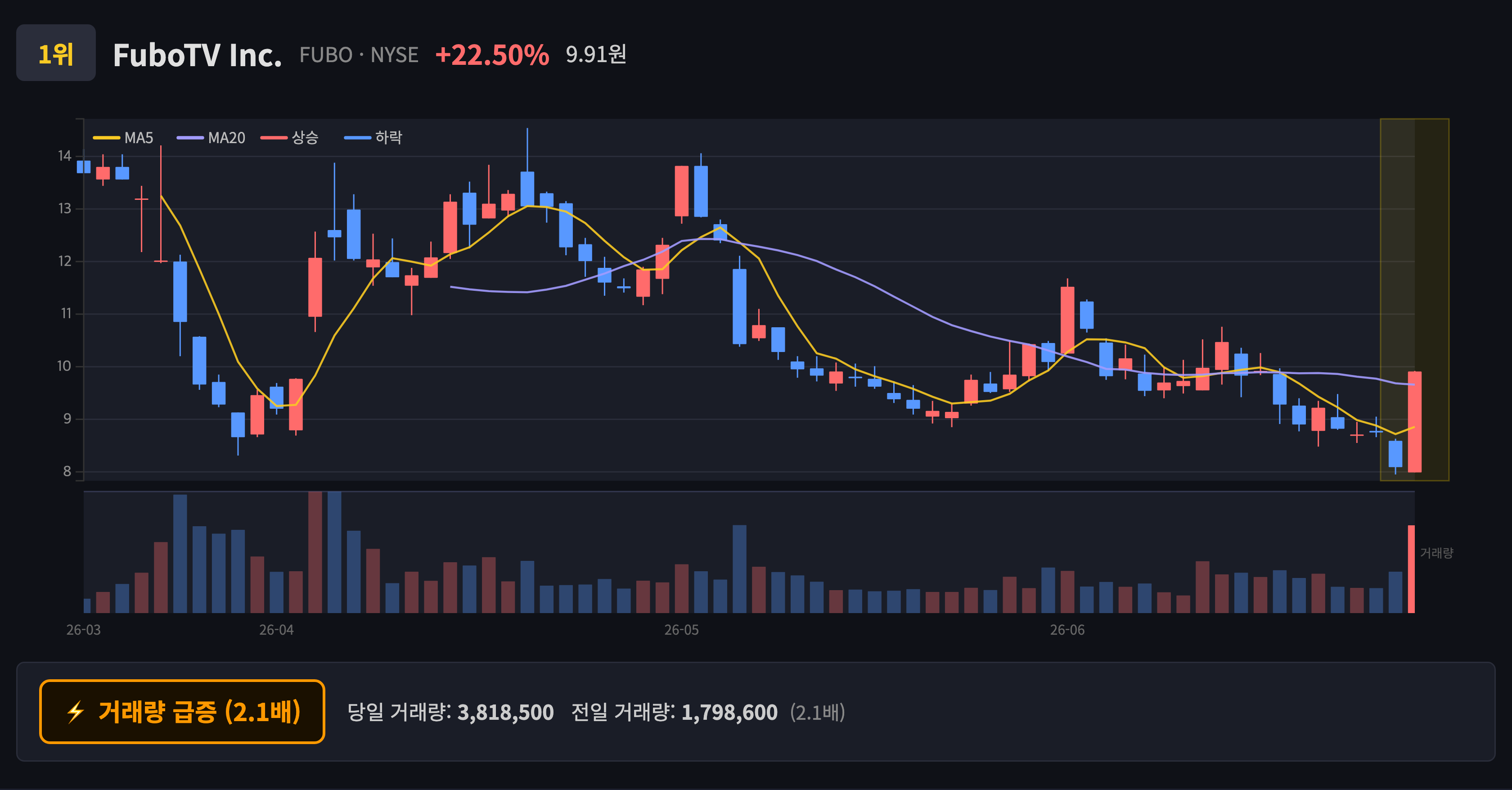This screenshot has width=1512, height=790.
Task: Click the 14 y-axis price label
Action: pos(64,156)
